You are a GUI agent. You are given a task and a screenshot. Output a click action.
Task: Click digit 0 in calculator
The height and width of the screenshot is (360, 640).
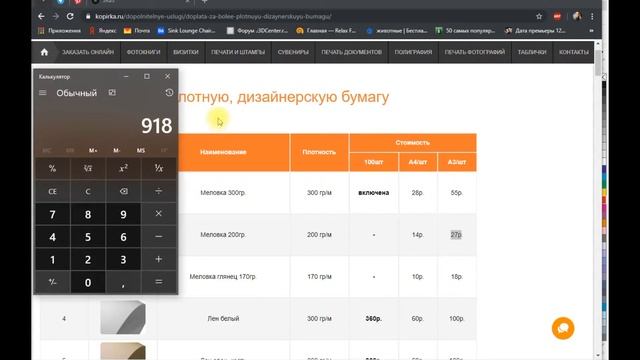coord(88,282)
